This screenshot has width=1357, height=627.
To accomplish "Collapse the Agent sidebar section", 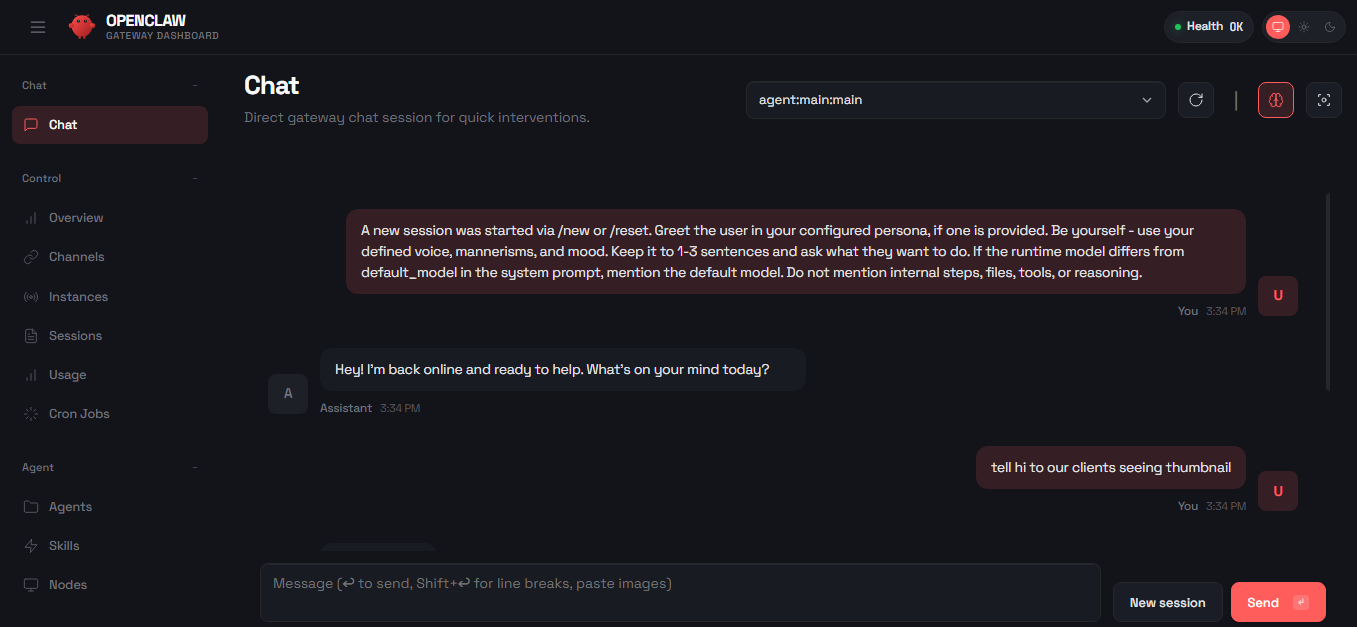I will click(195, 467).
